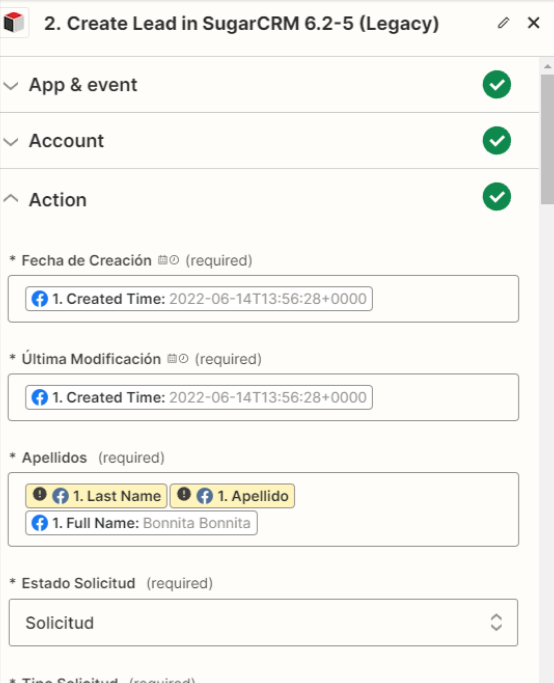The width and height of the screenshot is (554, 683).
Task: Click the calendar-clock icon beside Última Modificación
Action: [x=178, y=358]
